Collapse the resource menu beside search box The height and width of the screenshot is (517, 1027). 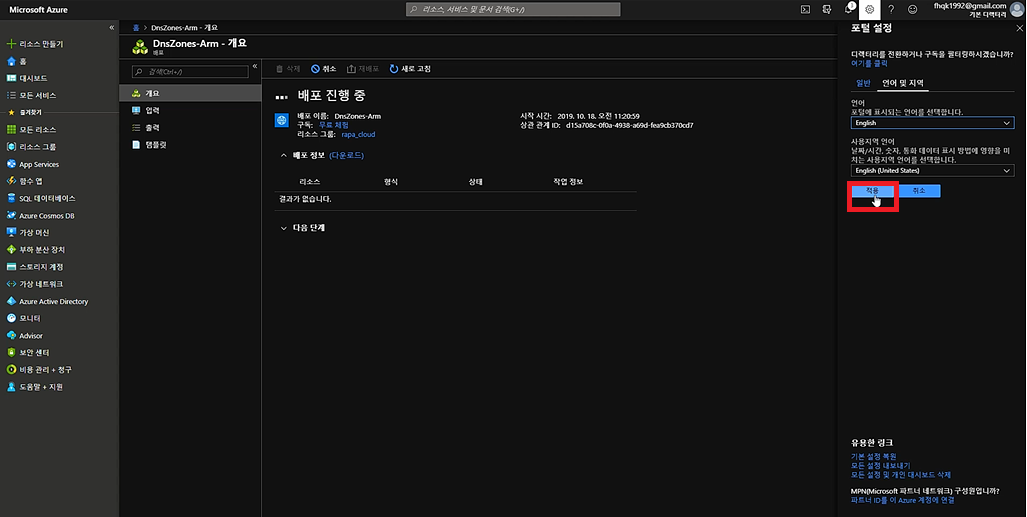[255, 66]
